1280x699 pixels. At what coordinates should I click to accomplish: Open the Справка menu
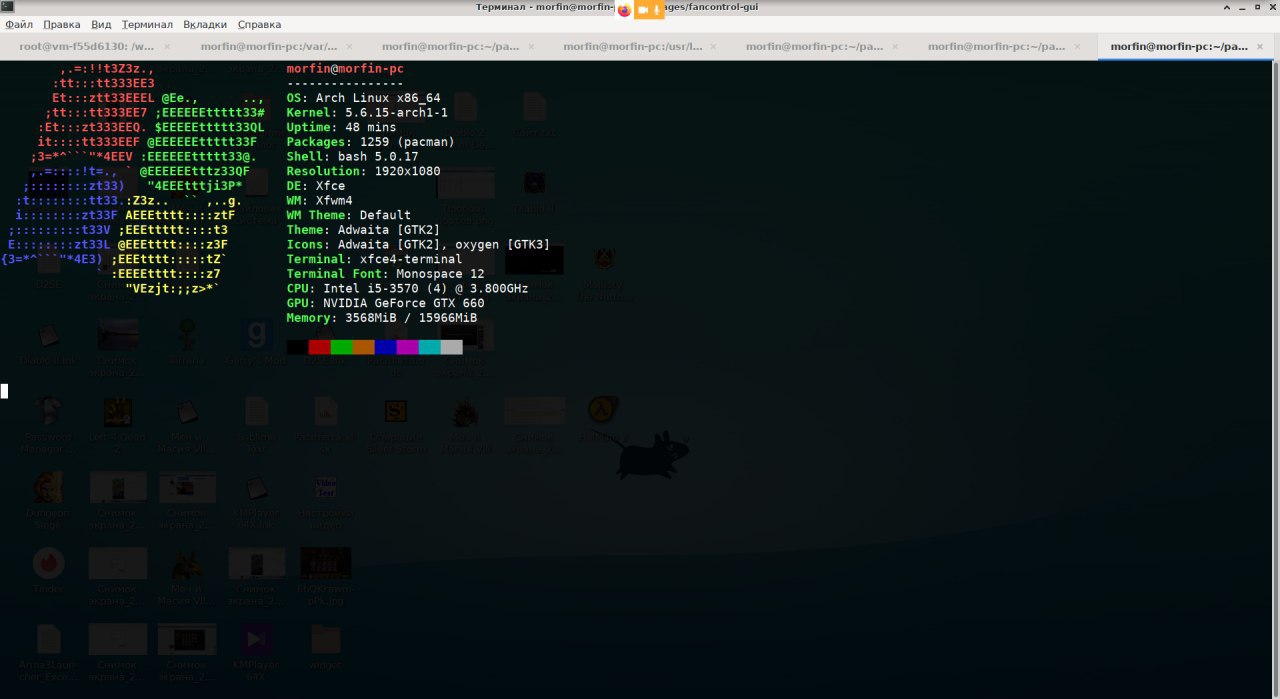259,24
